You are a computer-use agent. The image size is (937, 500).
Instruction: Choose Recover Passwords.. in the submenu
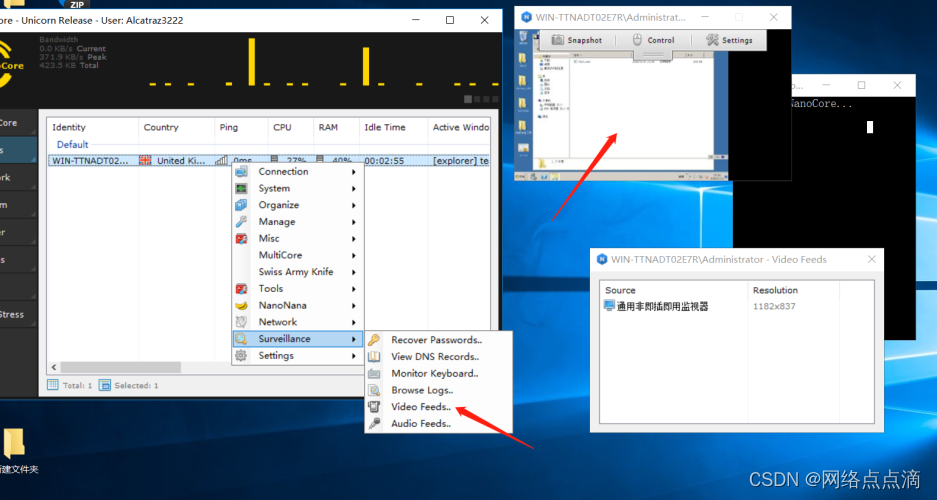coord(438,340)
